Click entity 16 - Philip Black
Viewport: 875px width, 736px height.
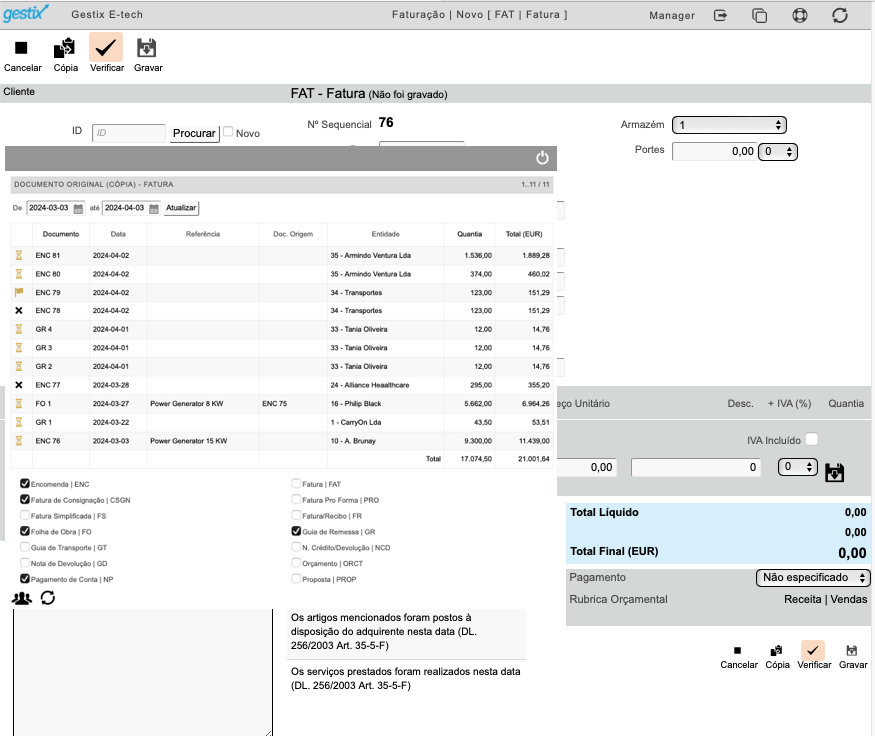click(356, 403)
